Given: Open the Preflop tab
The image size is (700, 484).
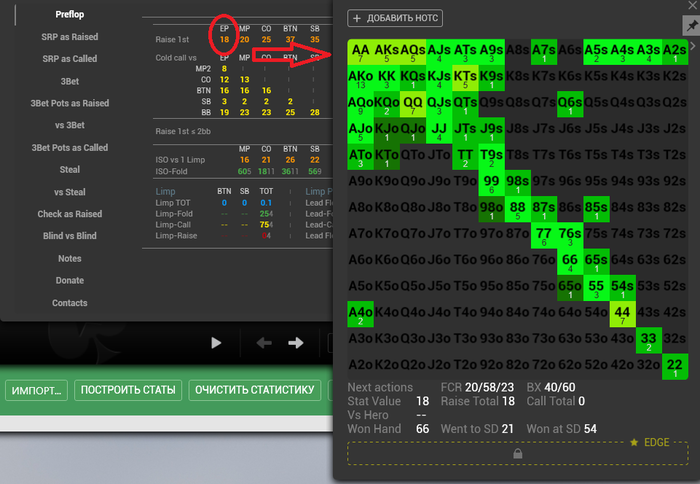Looking at the screenshot, I should coord(70,14).
